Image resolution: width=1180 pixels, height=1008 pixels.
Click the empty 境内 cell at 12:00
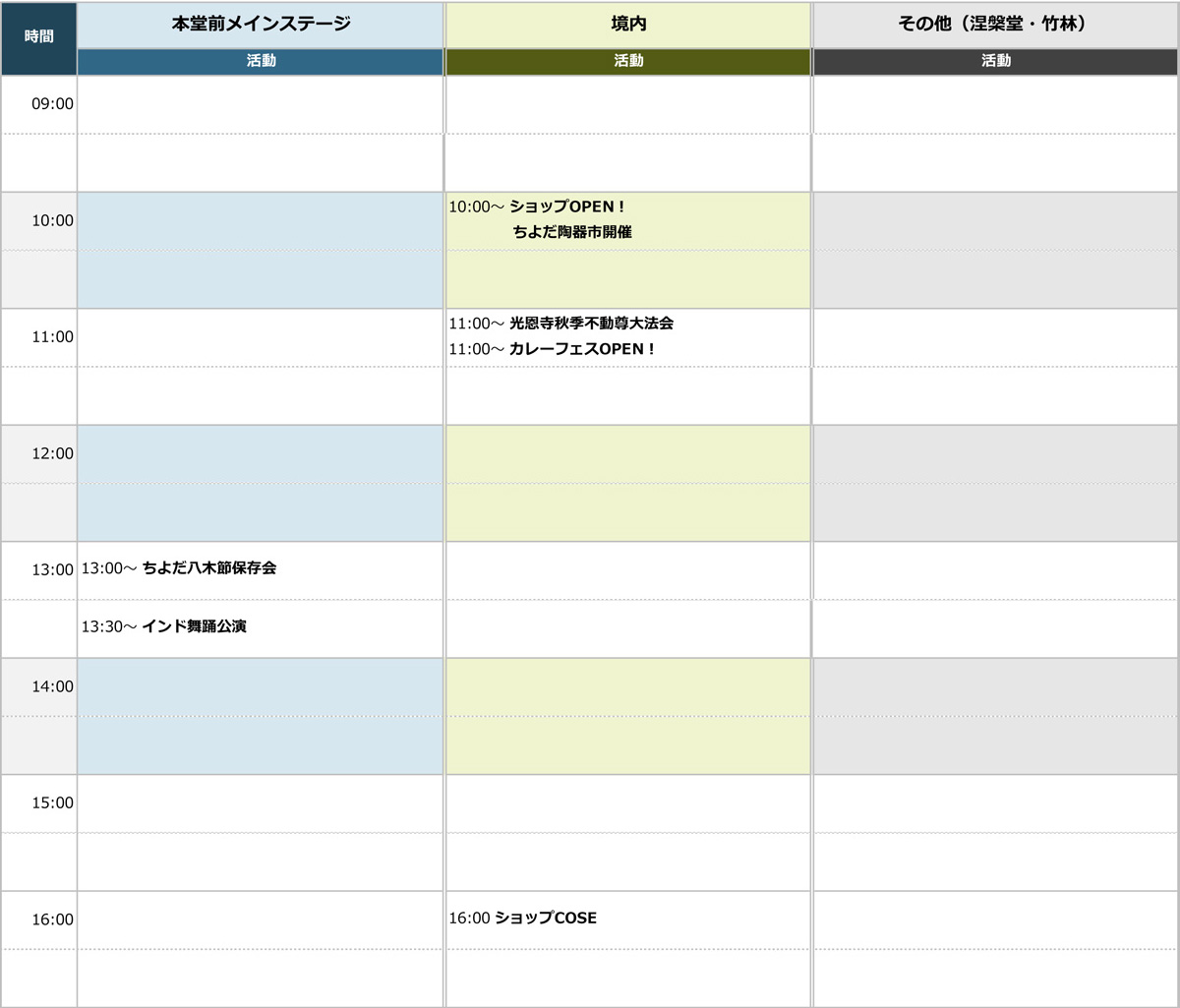coord(627,482)
